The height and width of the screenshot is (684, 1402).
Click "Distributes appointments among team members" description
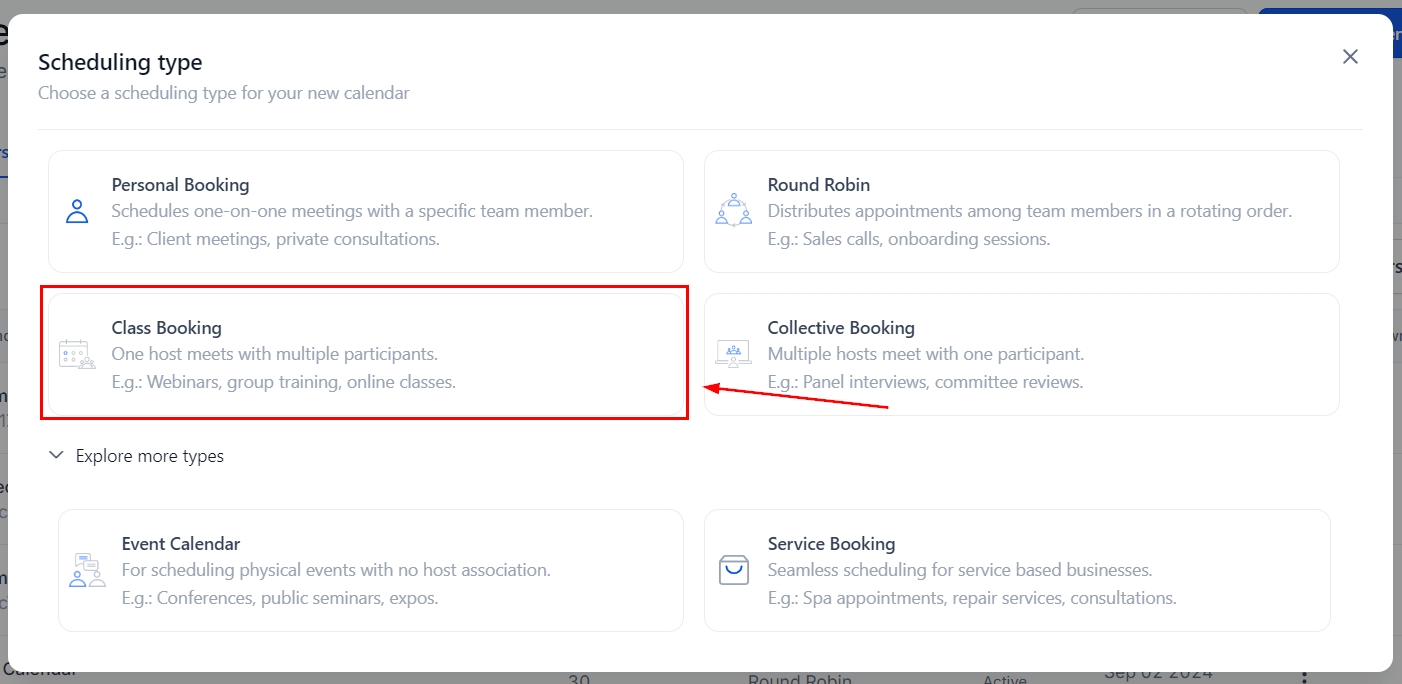coord(1029,211)
